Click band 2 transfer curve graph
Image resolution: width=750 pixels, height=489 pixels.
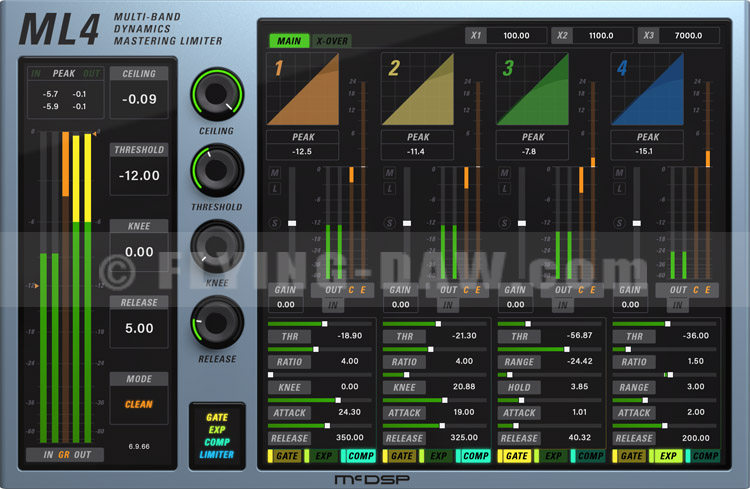pyautogui.click(x=418, y=89)
